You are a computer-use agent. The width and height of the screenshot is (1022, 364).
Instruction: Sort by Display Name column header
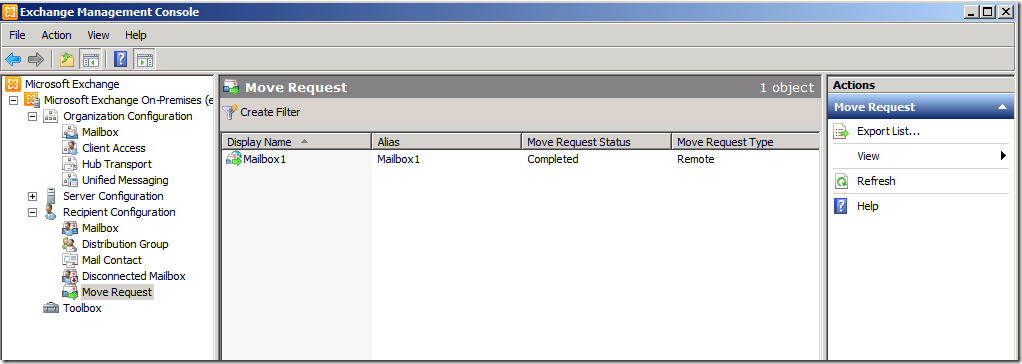coord(297,142)
